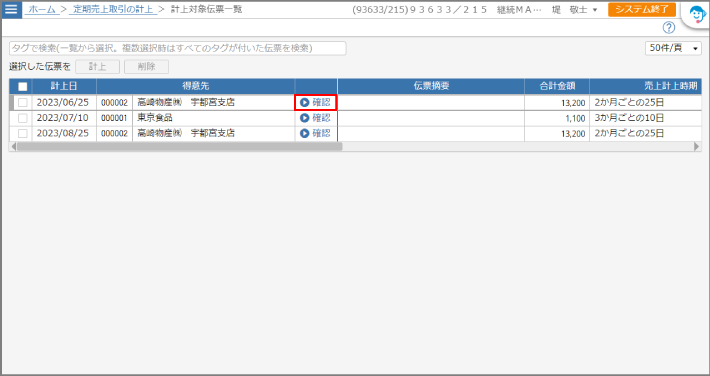Click 確認 for the 2023/07/10 row
710x376 pixels.
(x=316, y=118)
